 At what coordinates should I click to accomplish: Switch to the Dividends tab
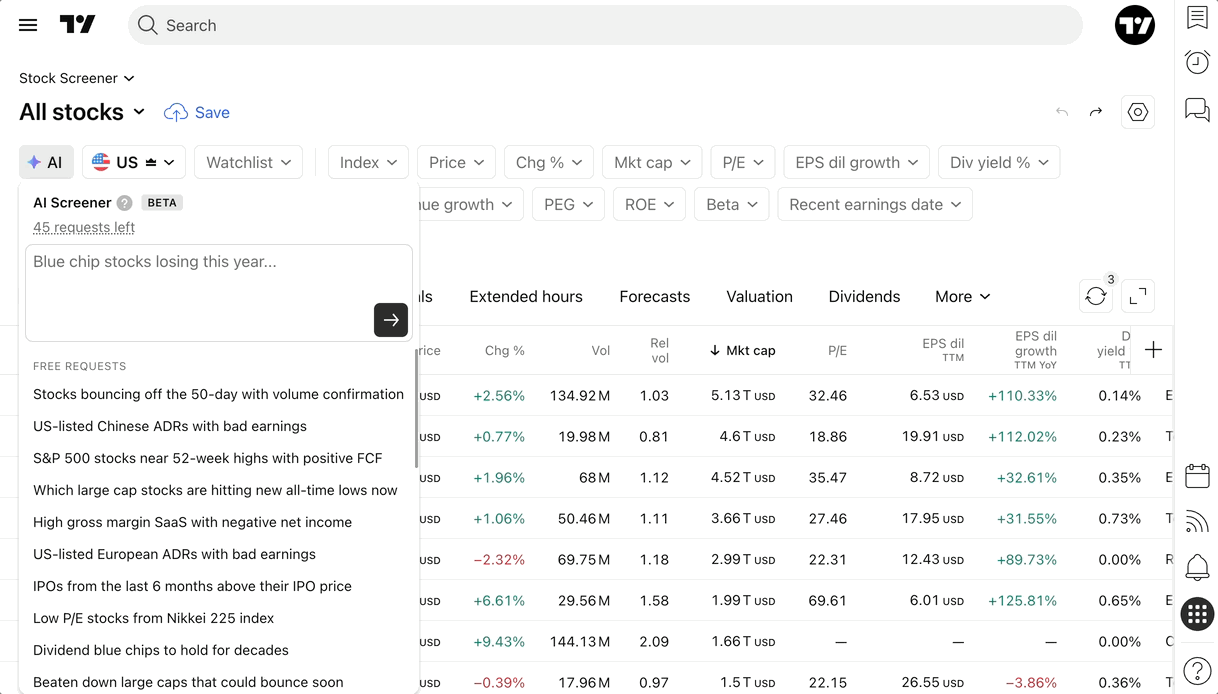tap(864, 296)
